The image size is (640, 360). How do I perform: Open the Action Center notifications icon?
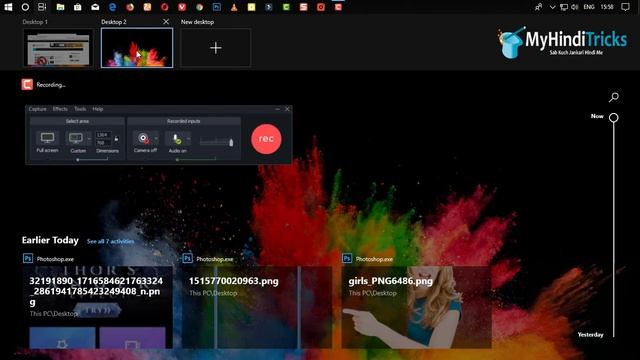coord(625,7)
